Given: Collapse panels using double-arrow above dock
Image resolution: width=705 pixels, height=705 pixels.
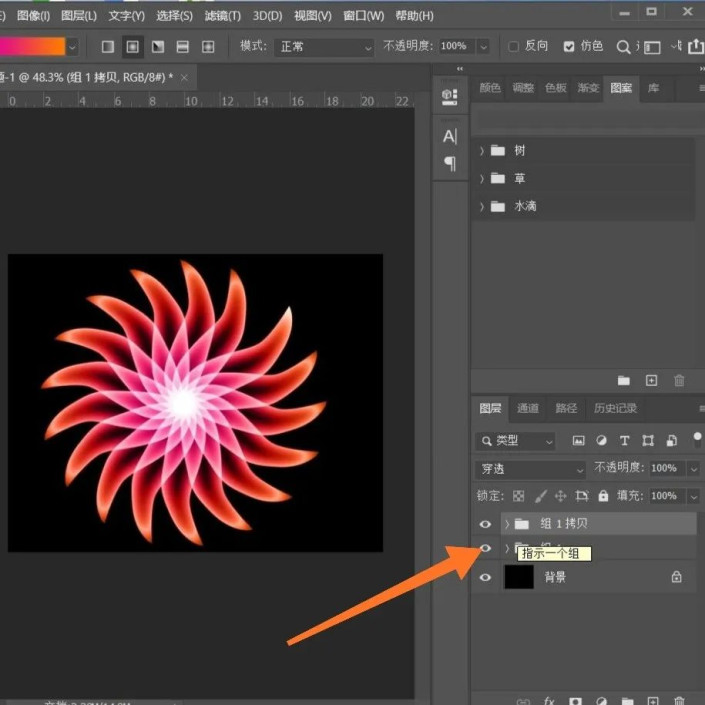Looking at the screenshot, I should click(460, 69).
